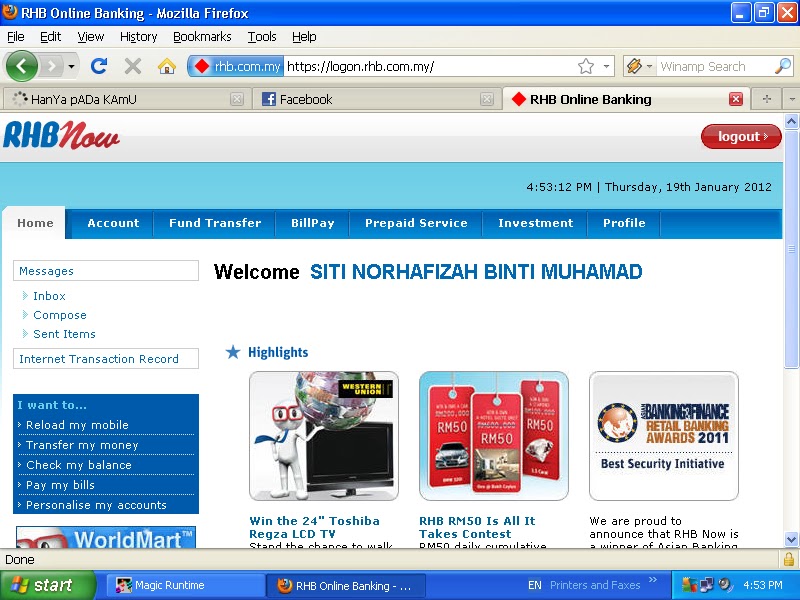Open the Sent Items link
The height and width of the screenshot is (600, 800).
[x=64, y=334]
